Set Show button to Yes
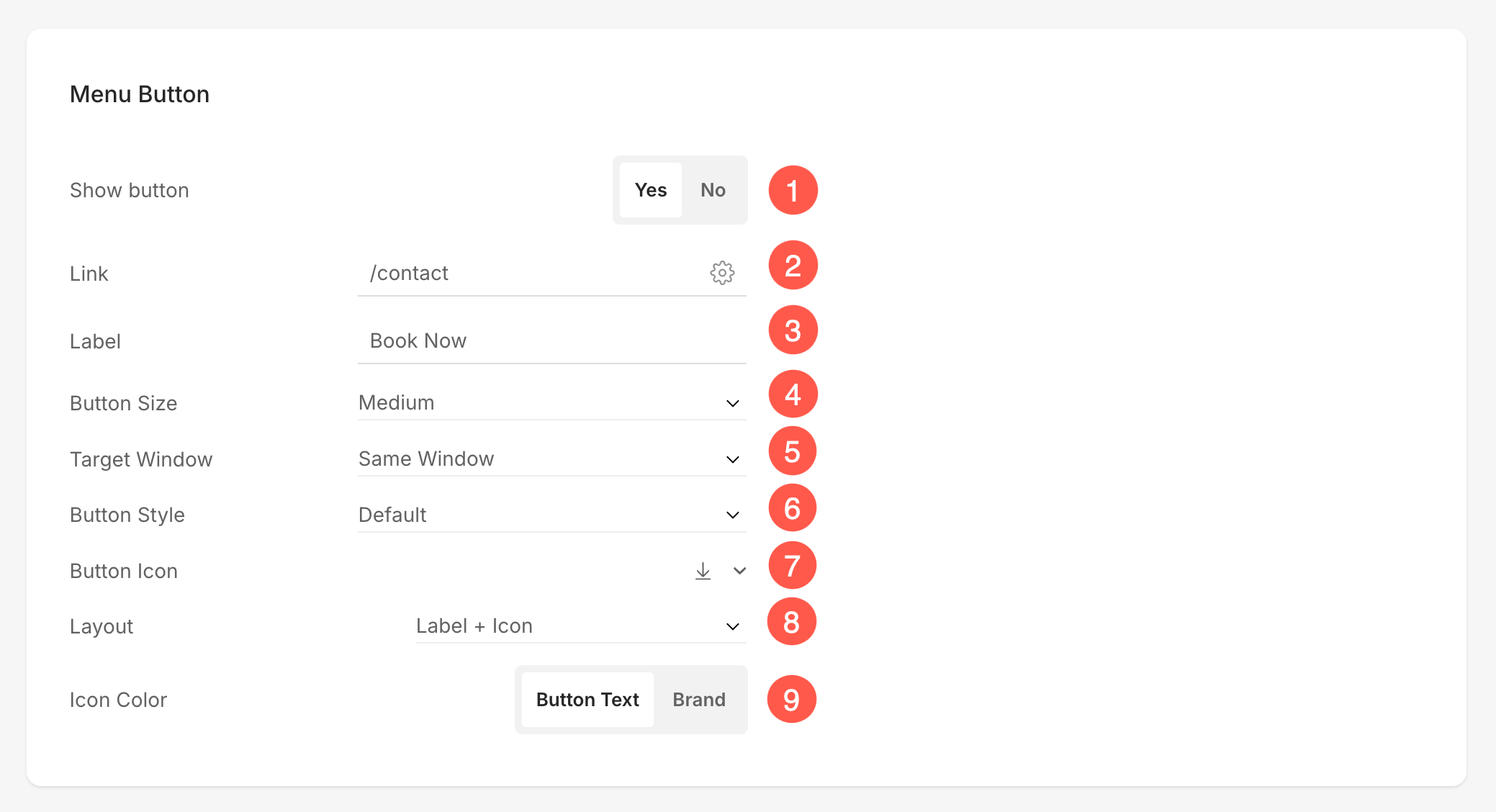1496x812 pixels. pos(650,190)
